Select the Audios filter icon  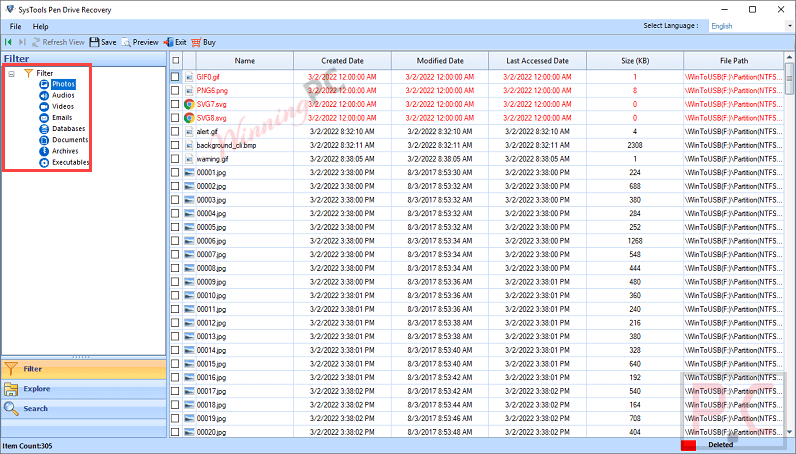click(44, 95)
